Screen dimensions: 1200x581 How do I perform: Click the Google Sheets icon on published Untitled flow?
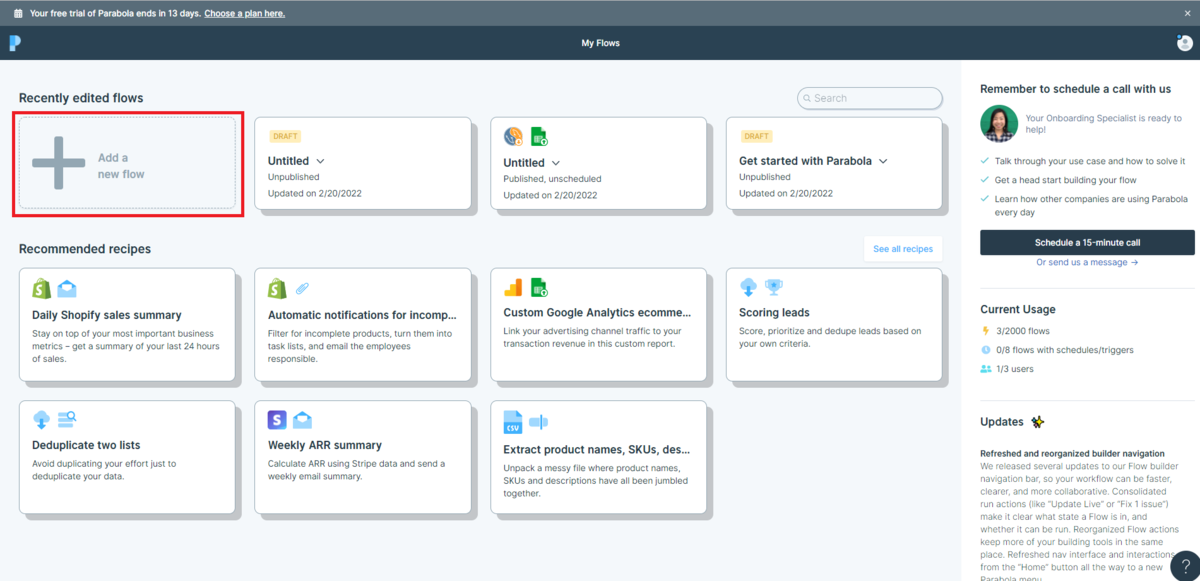click(x=539, y=137)
